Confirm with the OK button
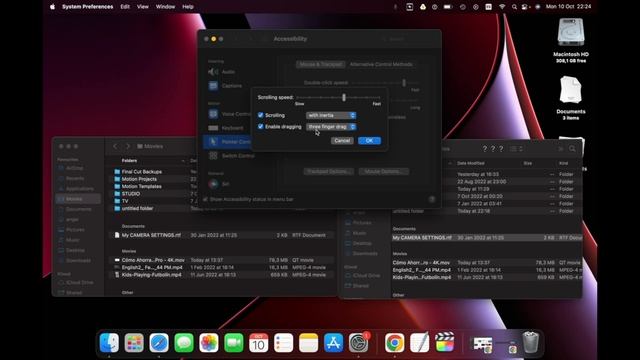640x360 pixels. pos(369,141)
